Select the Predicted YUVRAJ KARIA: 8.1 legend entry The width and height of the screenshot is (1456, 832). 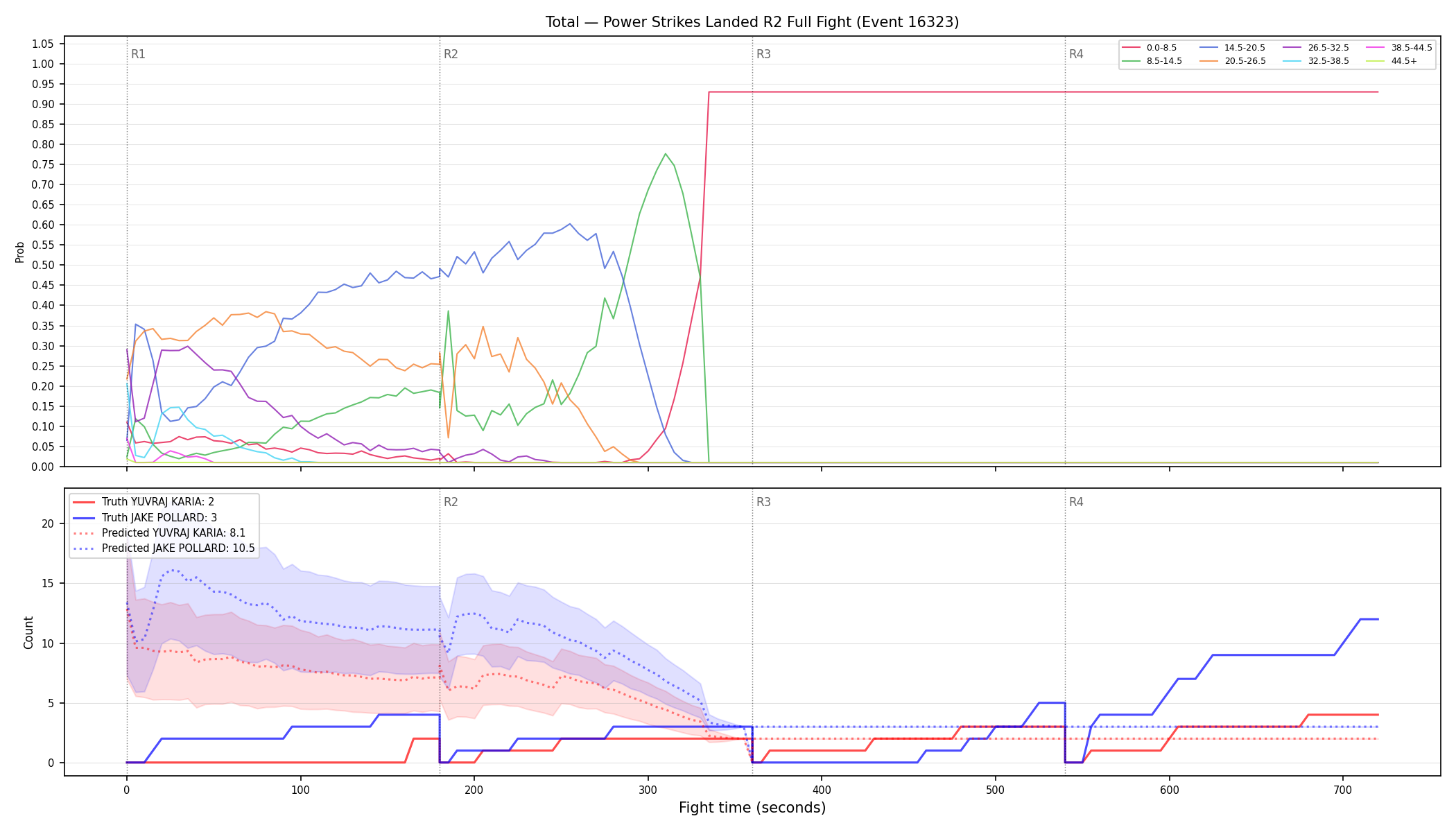tap(173, 533)
